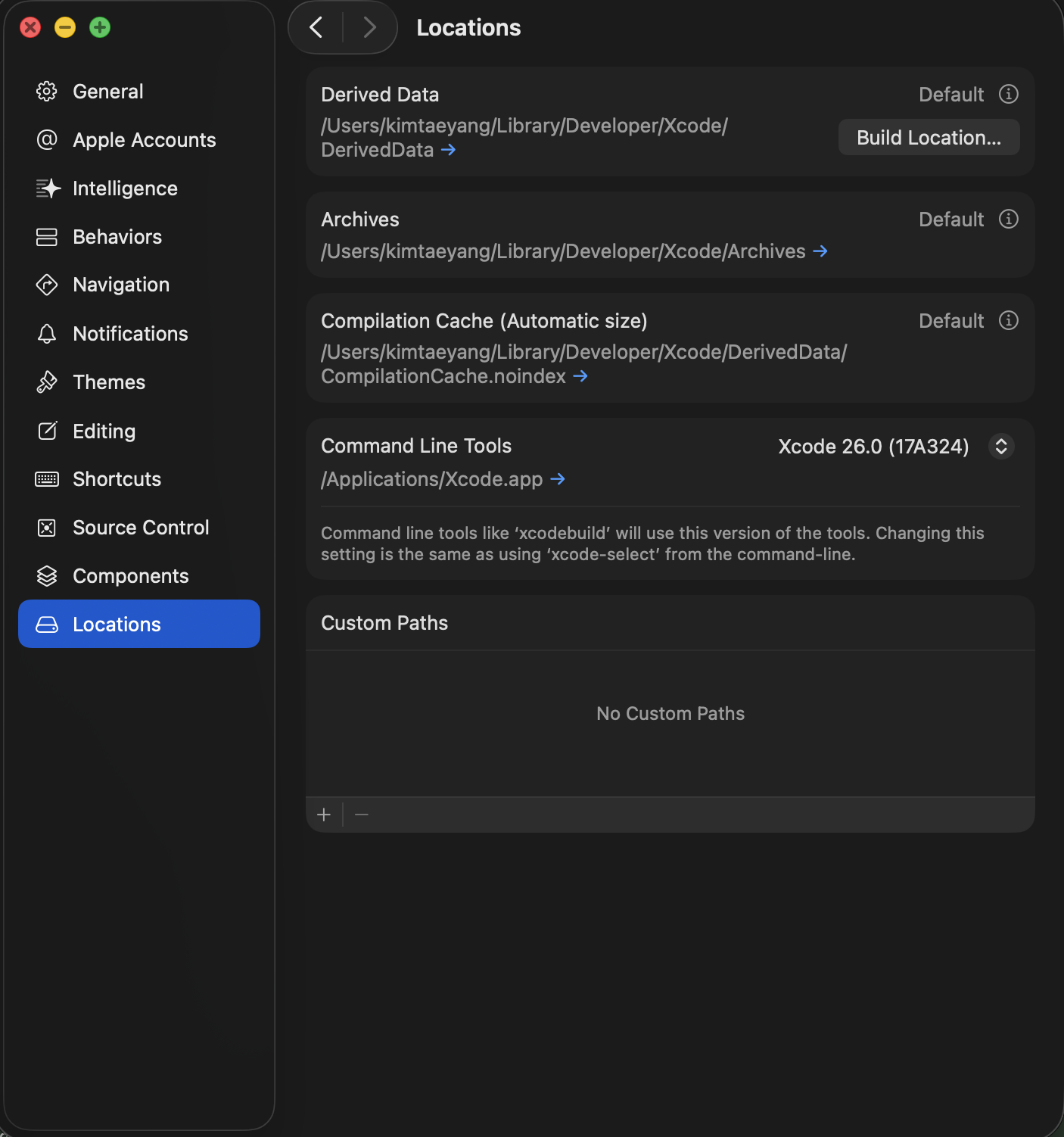Reveal /Applications/Xcode.app via arrow
This screenshot has height=1137, width=1064.
click(x=557, y=479)
